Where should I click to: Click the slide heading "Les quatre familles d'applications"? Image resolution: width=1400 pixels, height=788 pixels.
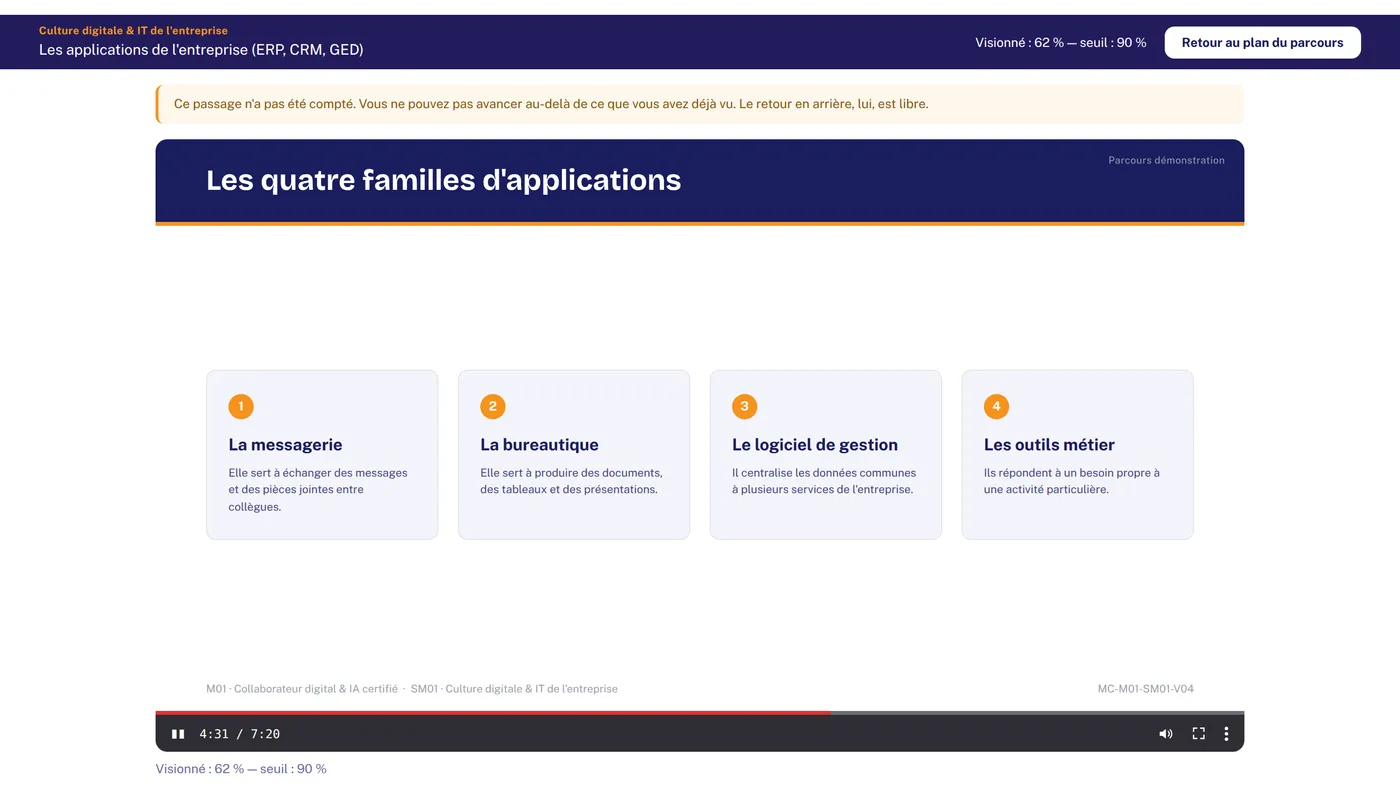pyautogui.click(x=443, y=180)
